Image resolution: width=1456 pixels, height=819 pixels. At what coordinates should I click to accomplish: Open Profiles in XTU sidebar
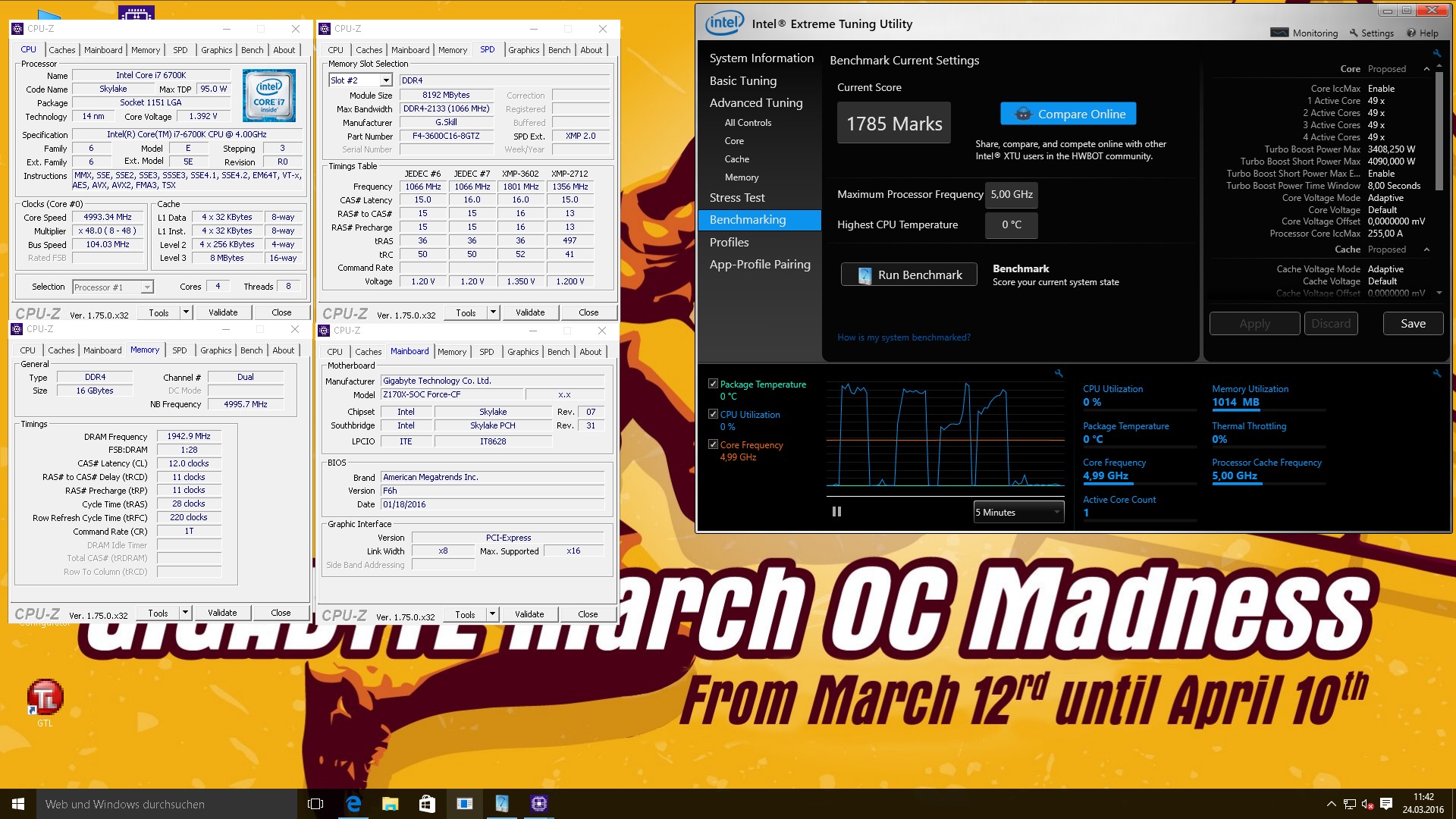click(x=729, y=243)
